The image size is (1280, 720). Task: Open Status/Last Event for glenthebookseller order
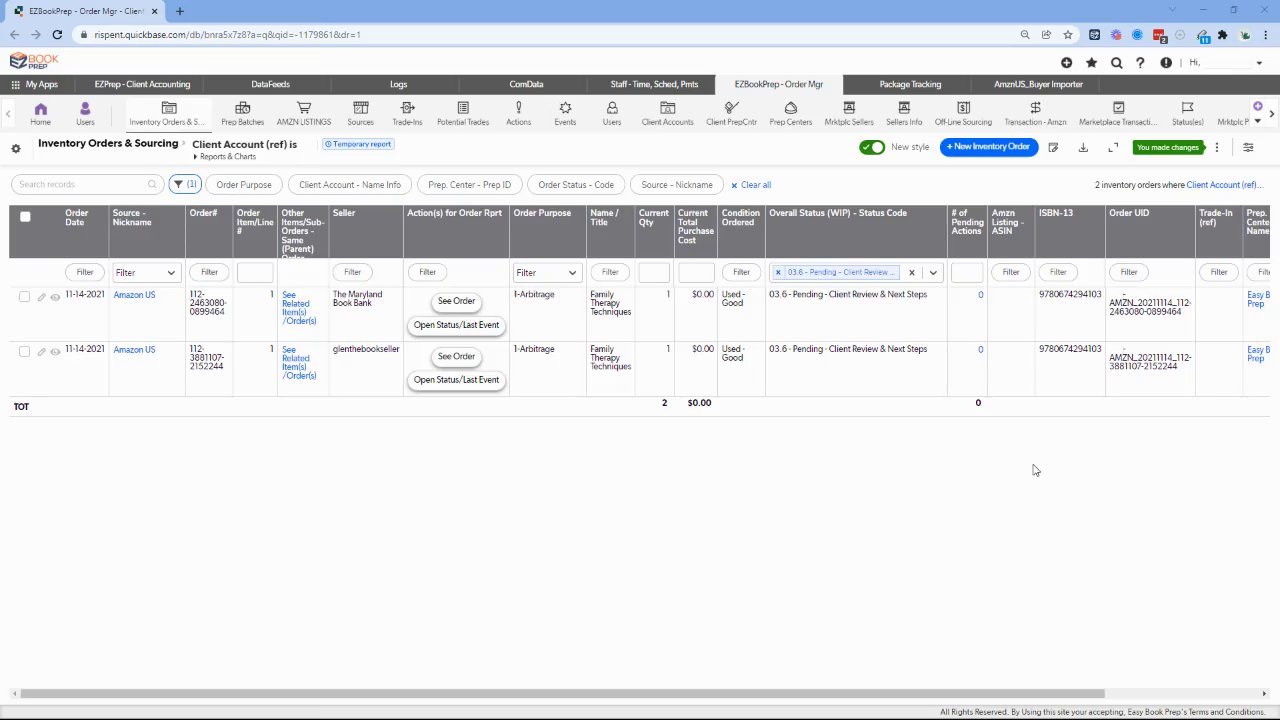[x=456, y=380]
